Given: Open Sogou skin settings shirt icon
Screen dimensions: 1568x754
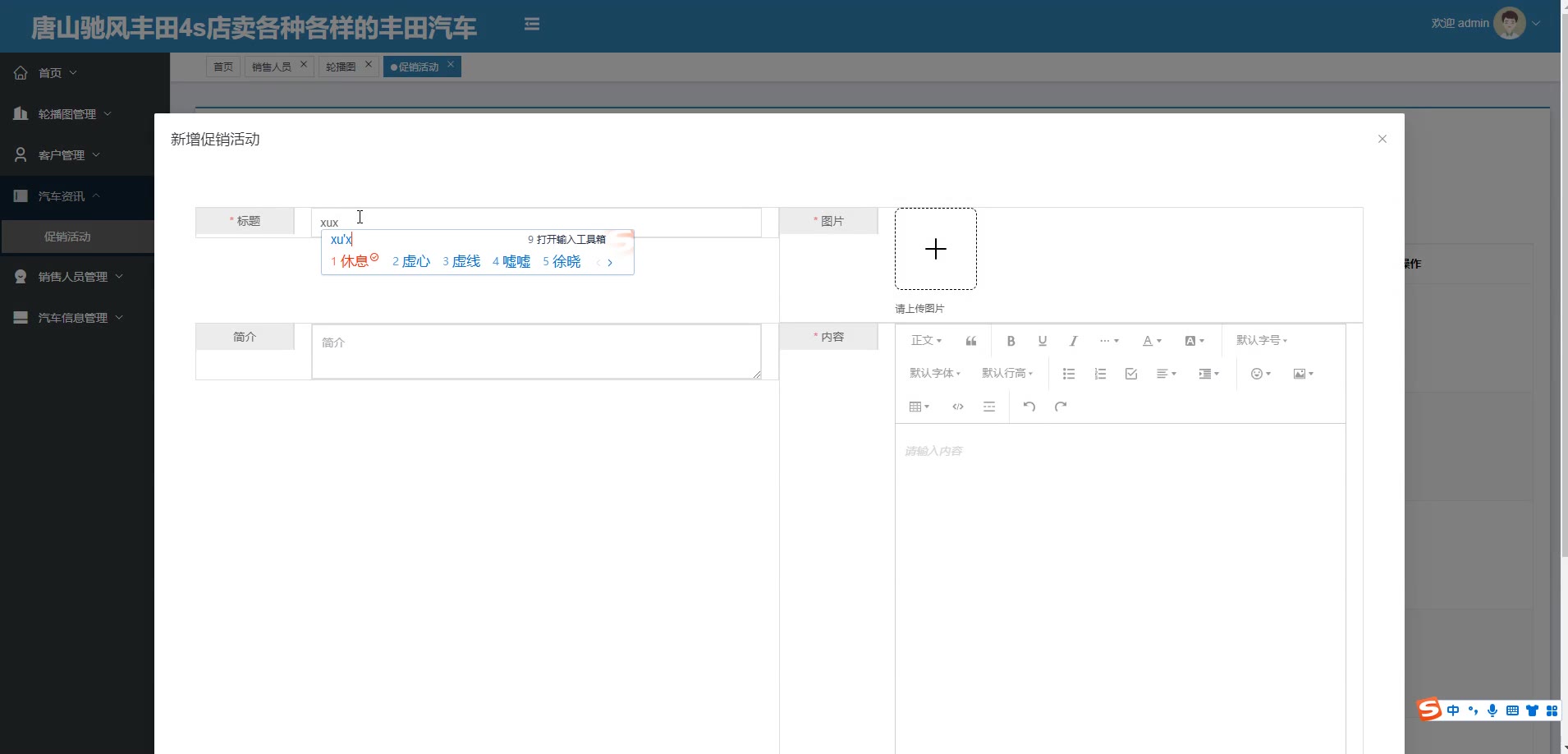Looking at the screenshot, I should [1532, 710].
